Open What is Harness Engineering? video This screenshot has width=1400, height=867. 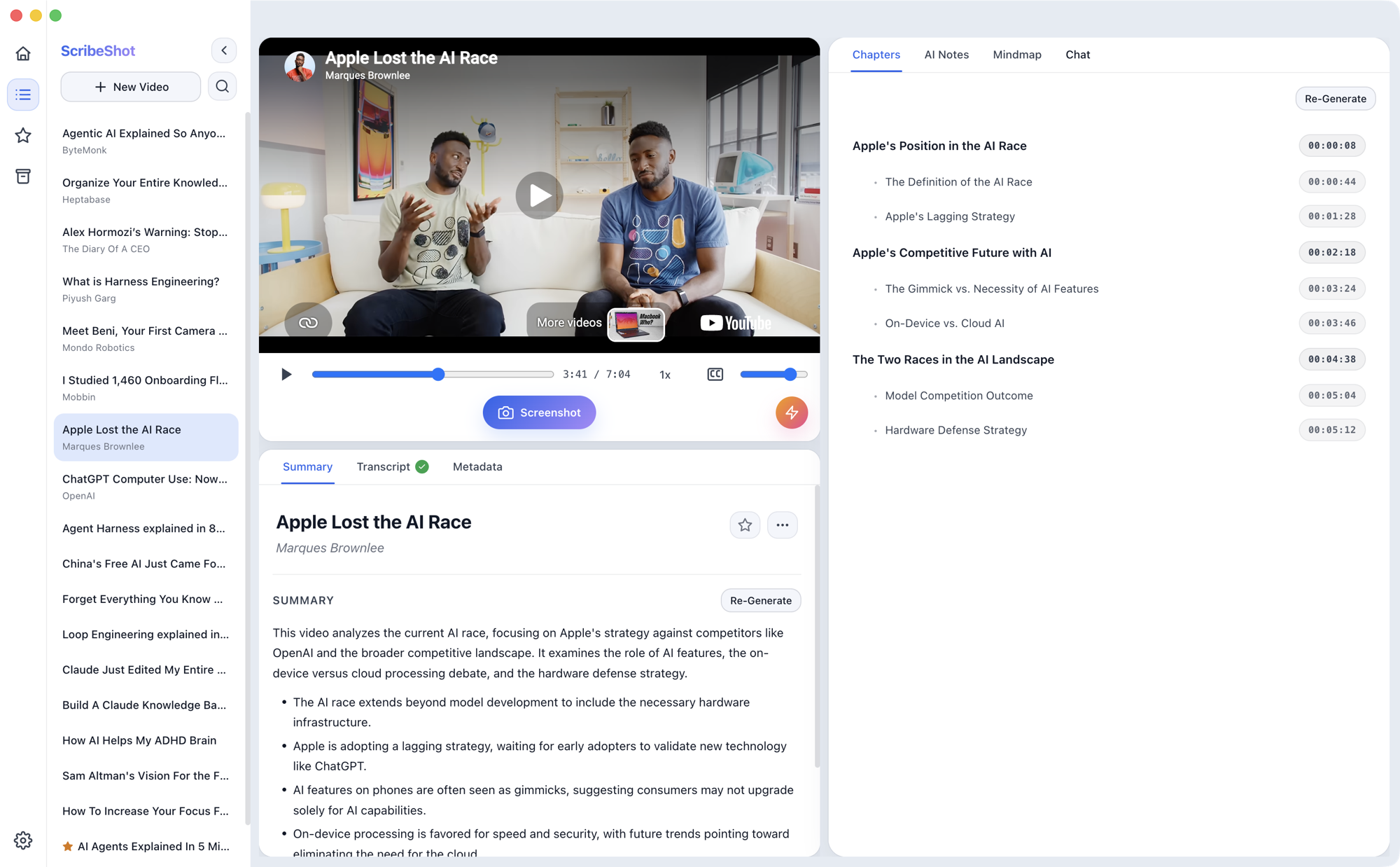146,289
